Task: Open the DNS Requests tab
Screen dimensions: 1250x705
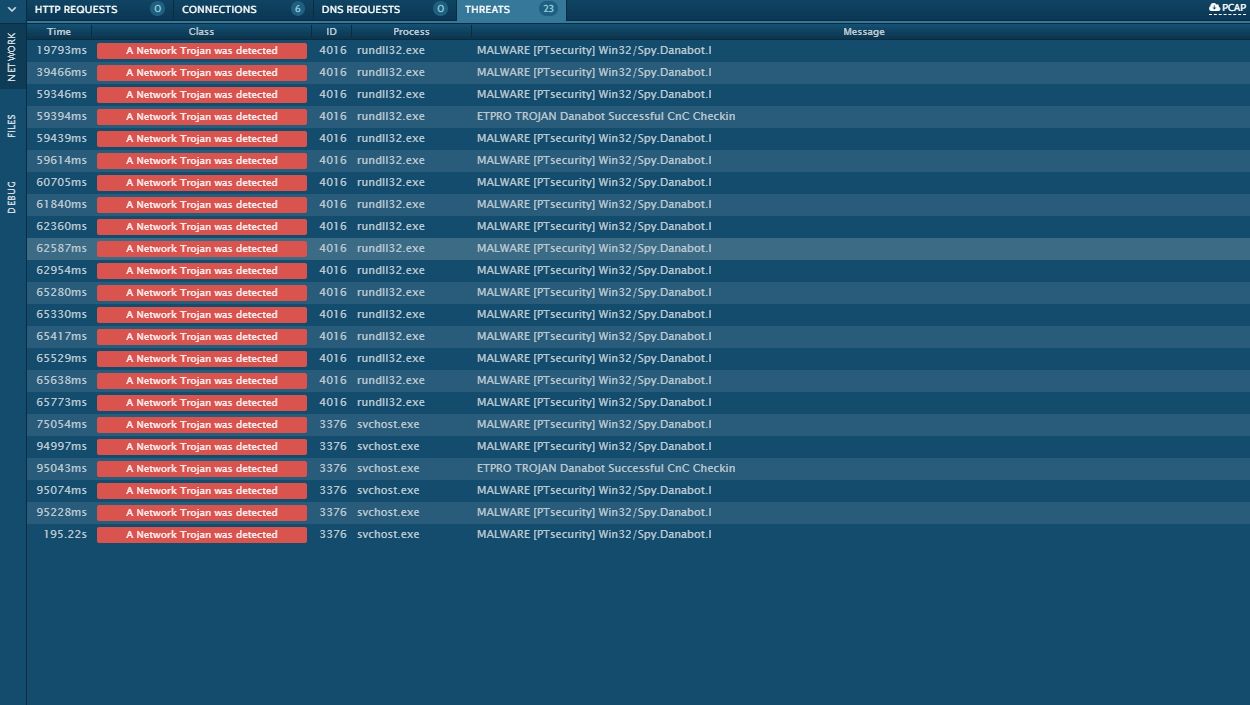Action: (360, 10)
